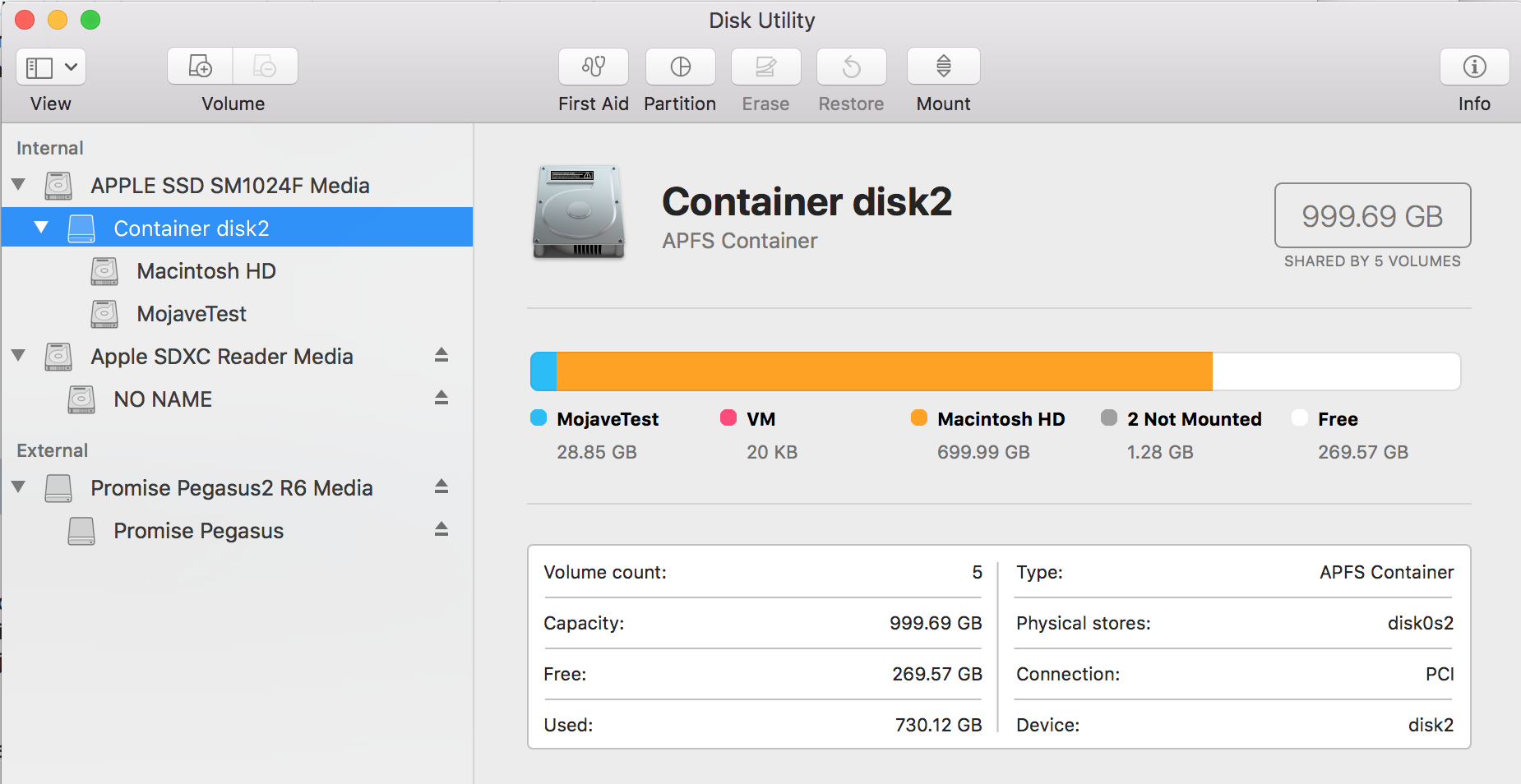1521x784 pixels.
Task: Click the add volume icon
Action: pyautogui.click(x=201, y=67)
